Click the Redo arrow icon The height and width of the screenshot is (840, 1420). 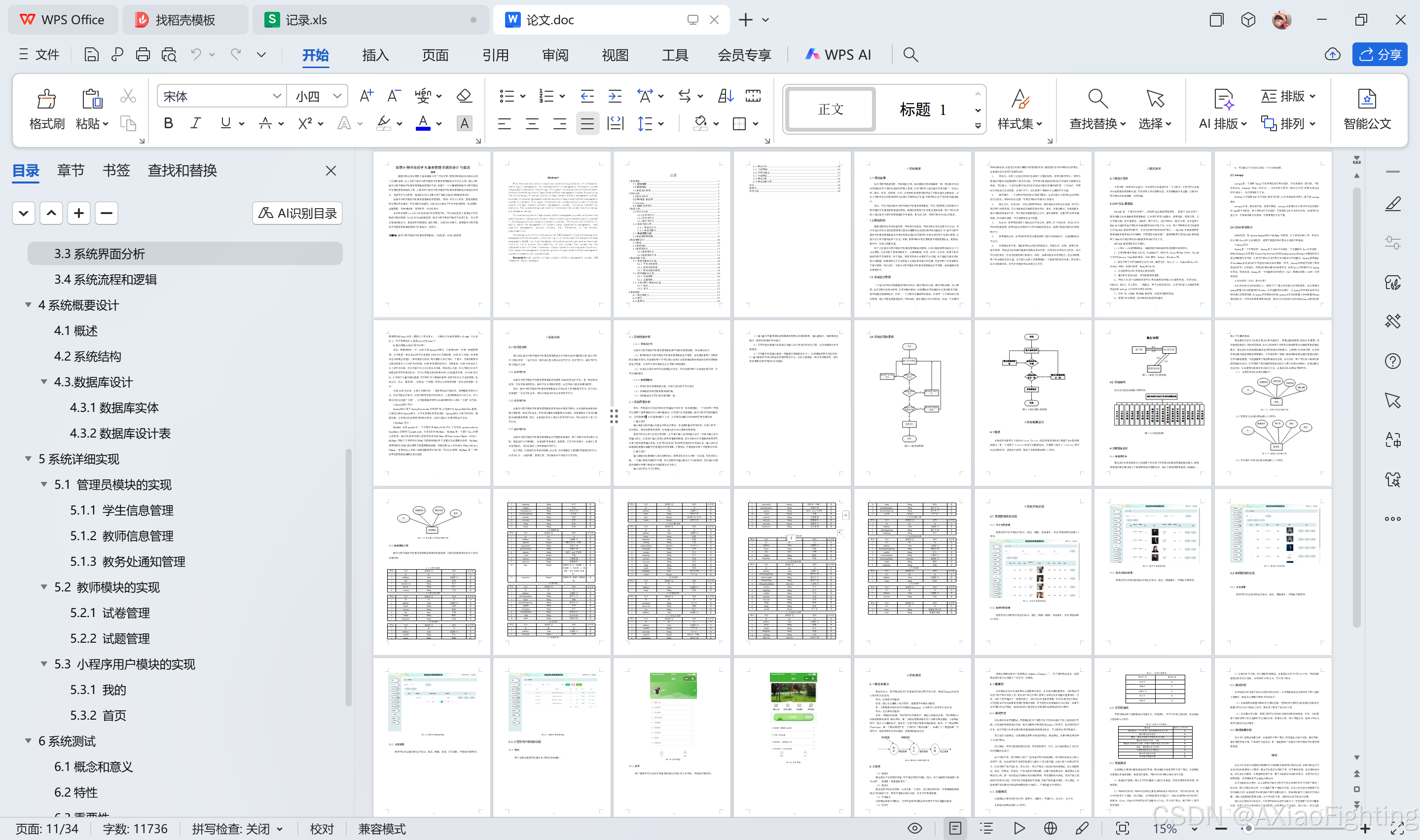coord(236,54)
